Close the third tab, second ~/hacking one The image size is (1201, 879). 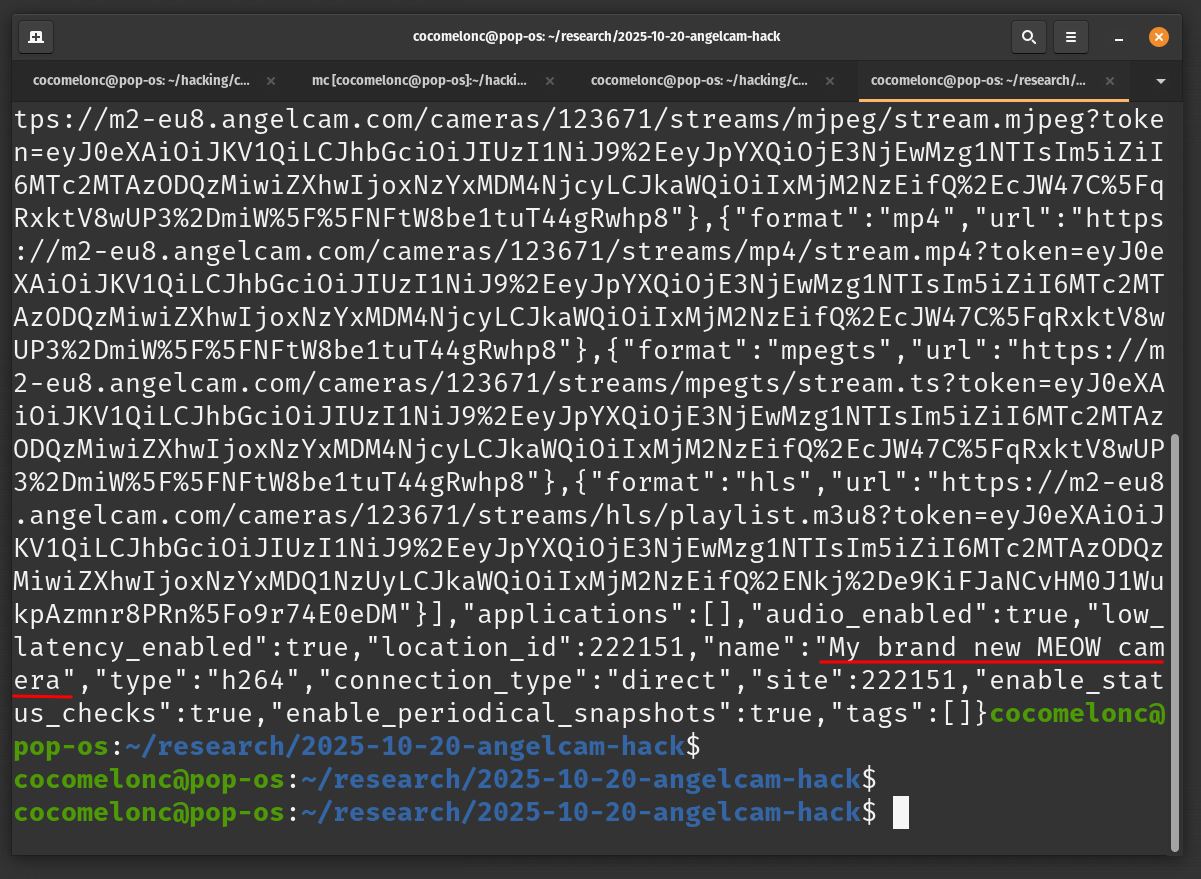(830, 80)
